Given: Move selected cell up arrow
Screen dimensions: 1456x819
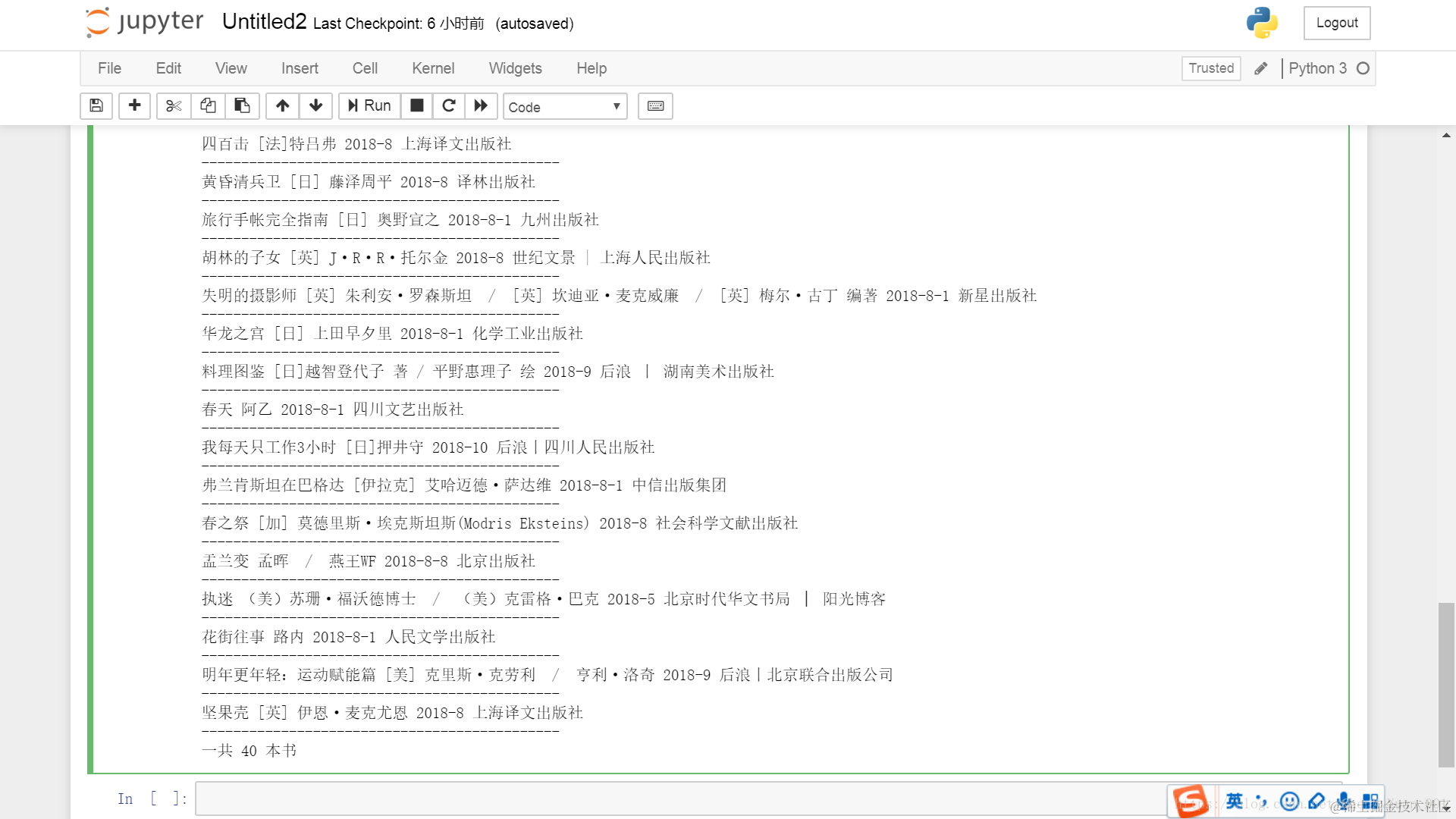Looking at the screenshot, I should [282, 106].
